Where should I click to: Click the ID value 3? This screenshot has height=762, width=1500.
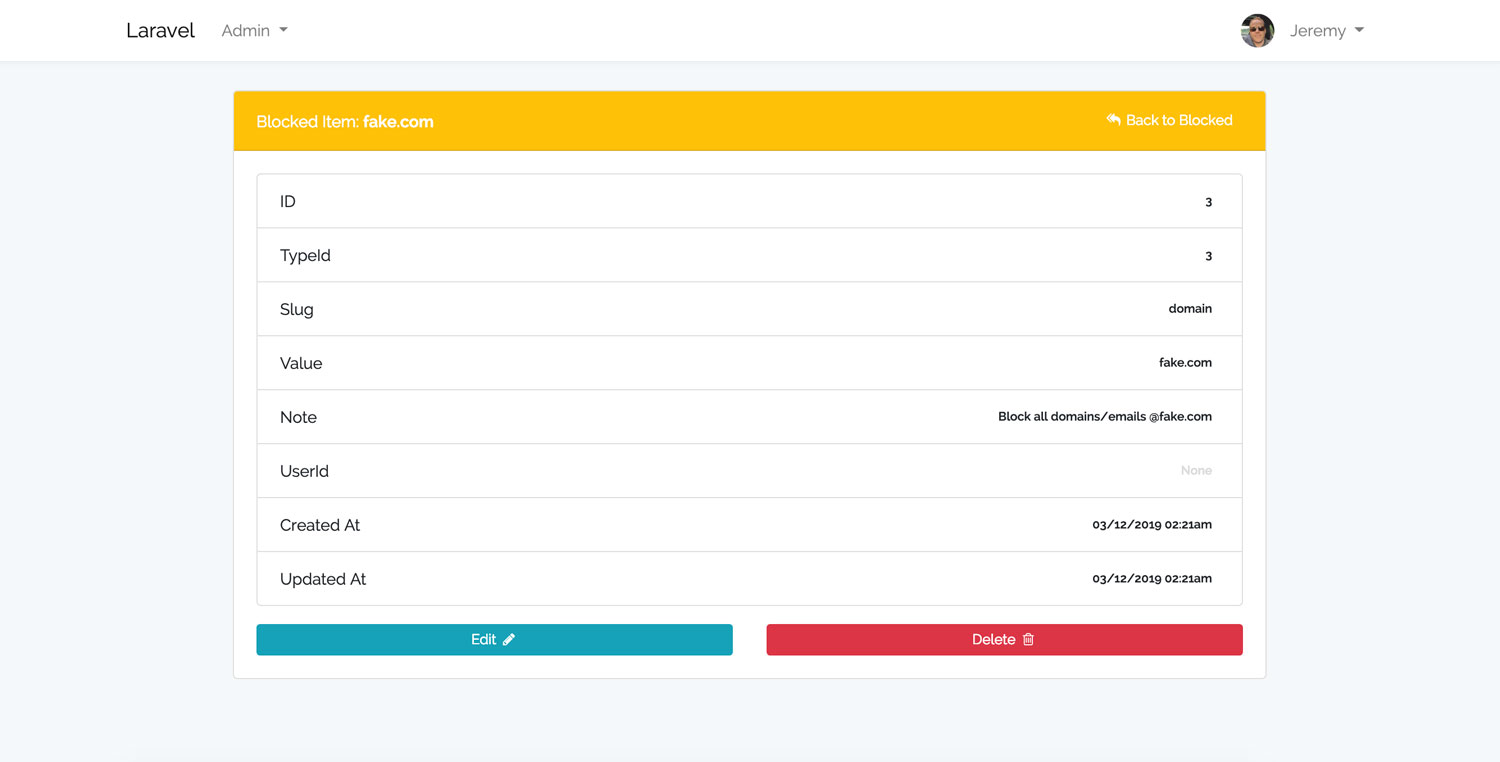pos(1208,202)
